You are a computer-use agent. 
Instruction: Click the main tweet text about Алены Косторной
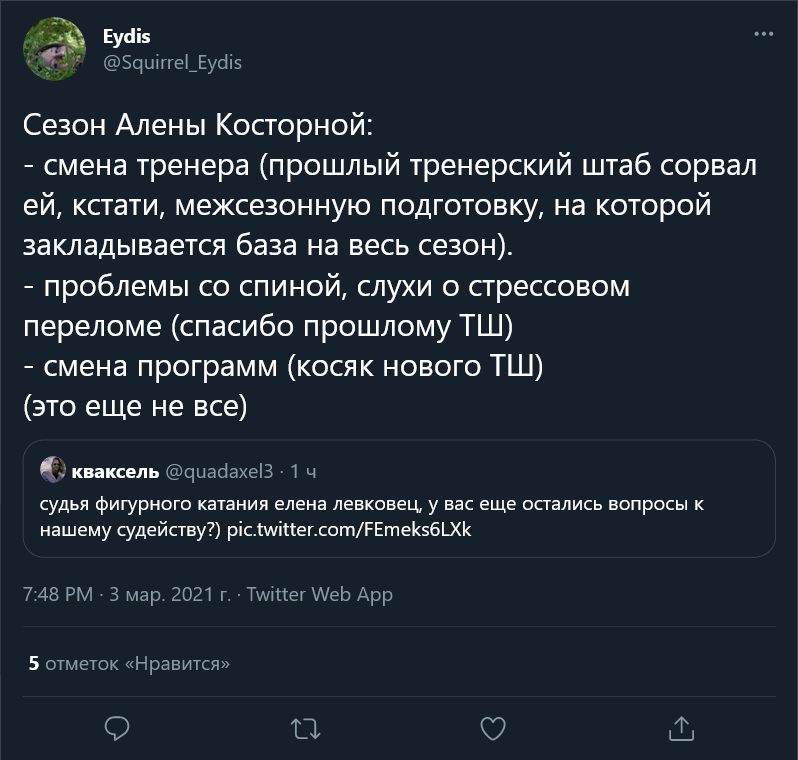[x=390, y=268]
